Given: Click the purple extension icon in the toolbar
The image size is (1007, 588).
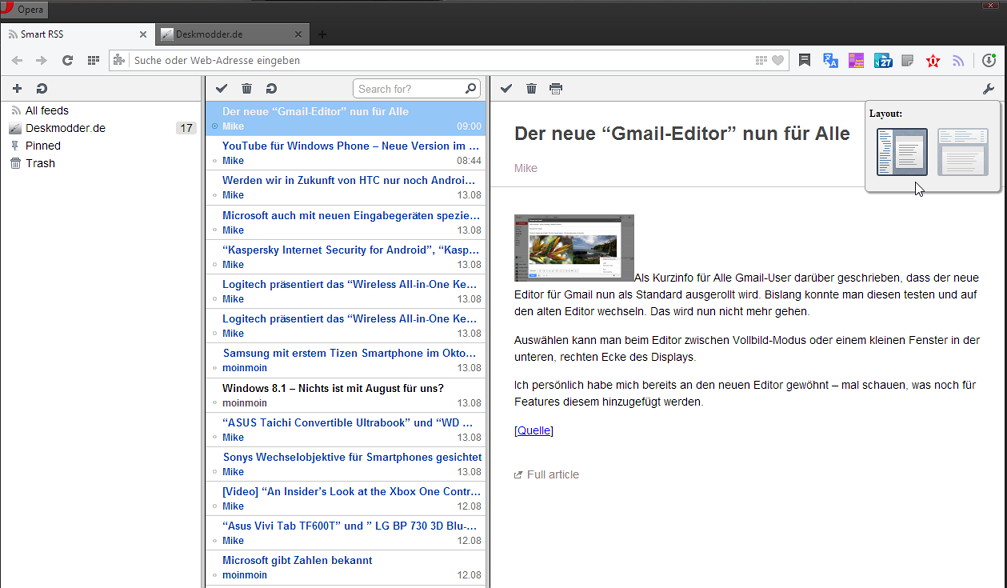Looking at the screenshot, I should click(856, 60).
